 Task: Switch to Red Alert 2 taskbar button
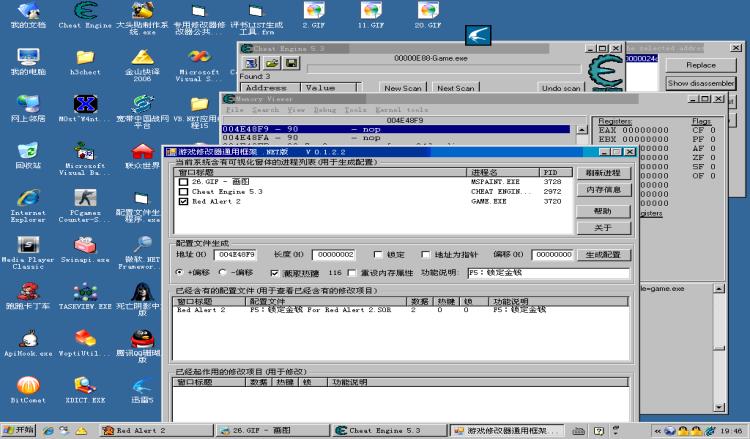pyautogui.click(x=157, y=430)
